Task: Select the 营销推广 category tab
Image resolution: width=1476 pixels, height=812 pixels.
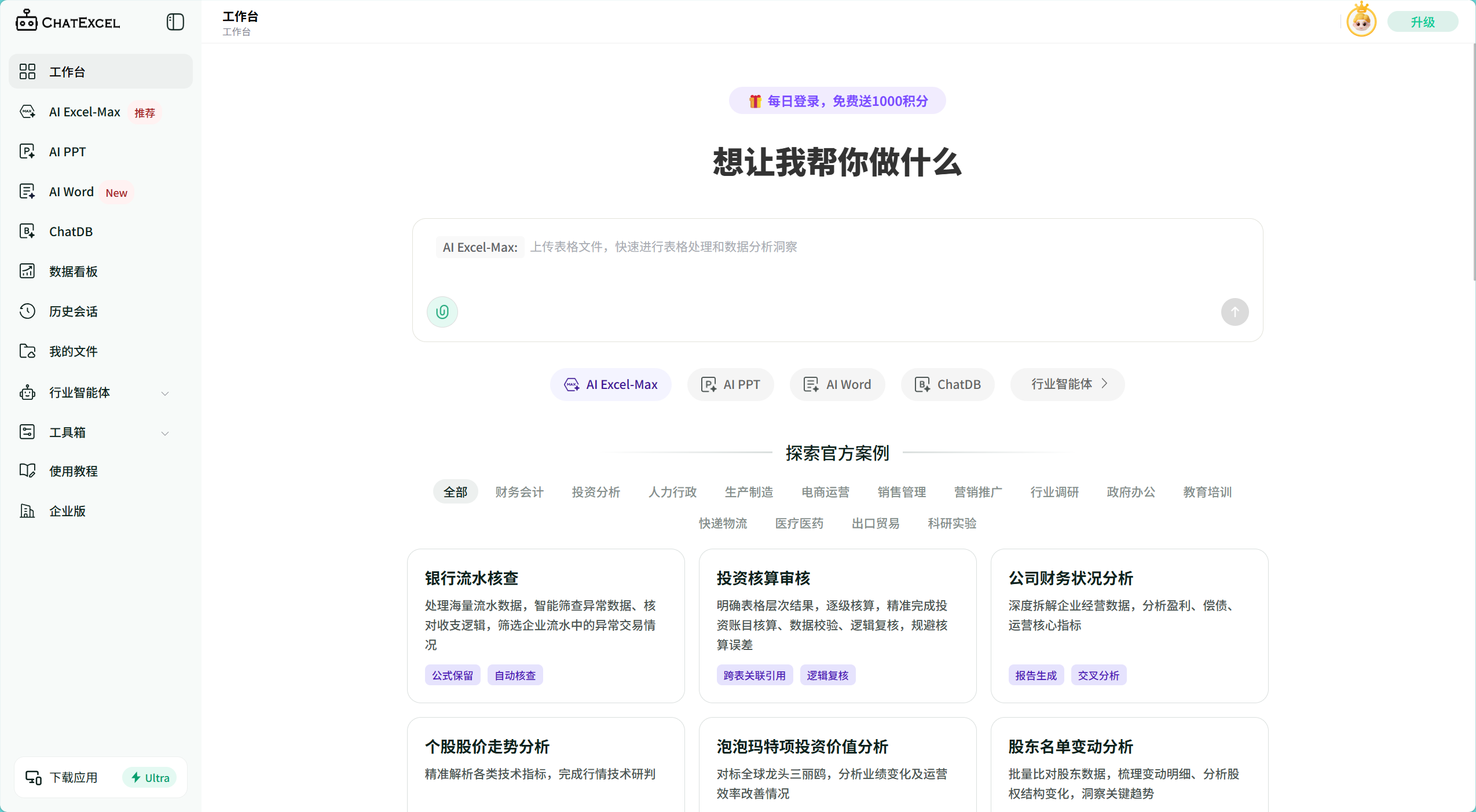Action: coord(978,492)
